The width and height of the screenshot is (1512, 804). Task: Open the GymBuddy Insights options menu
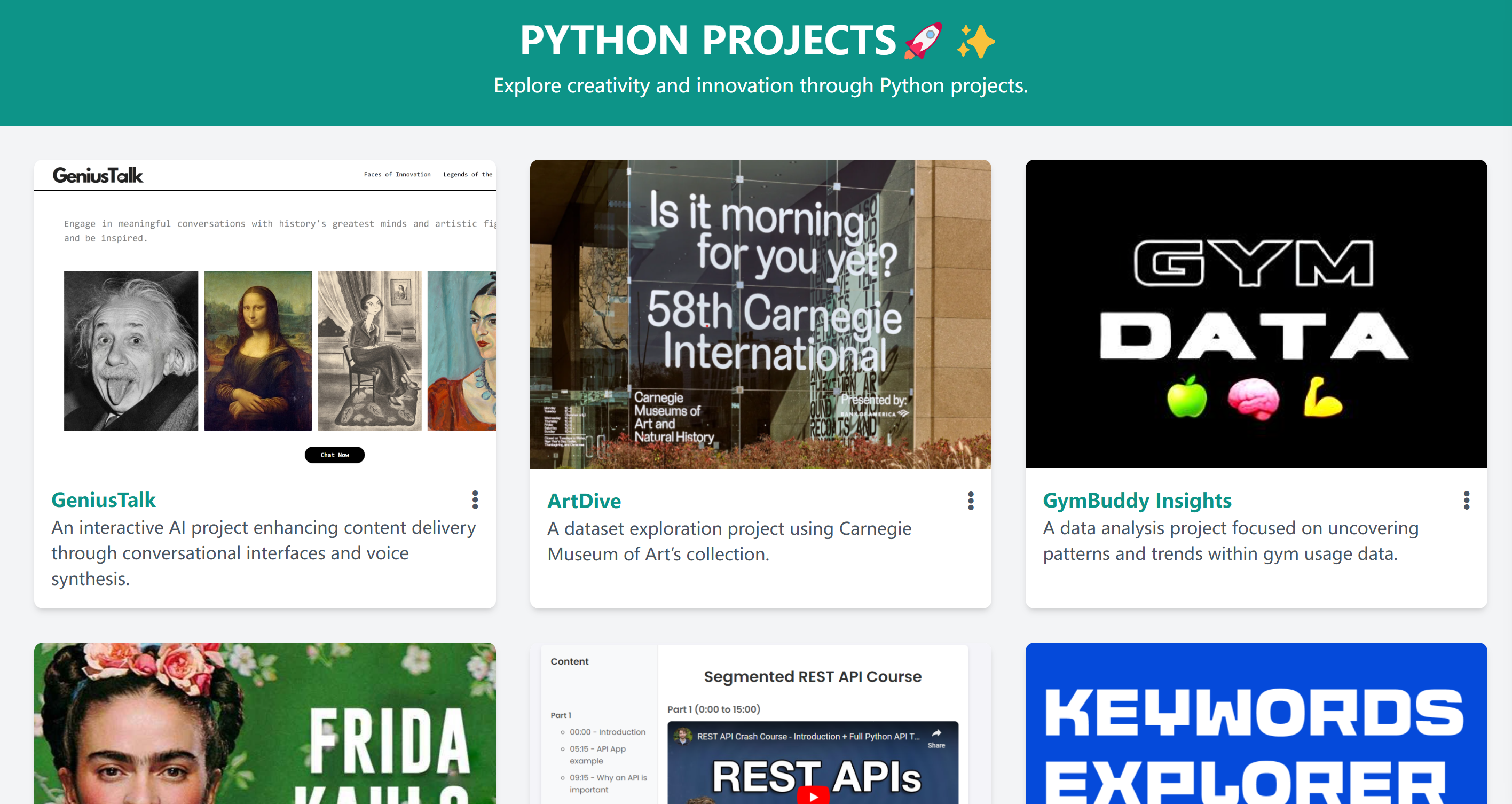pyautogui.click(x=1466, y=501)
